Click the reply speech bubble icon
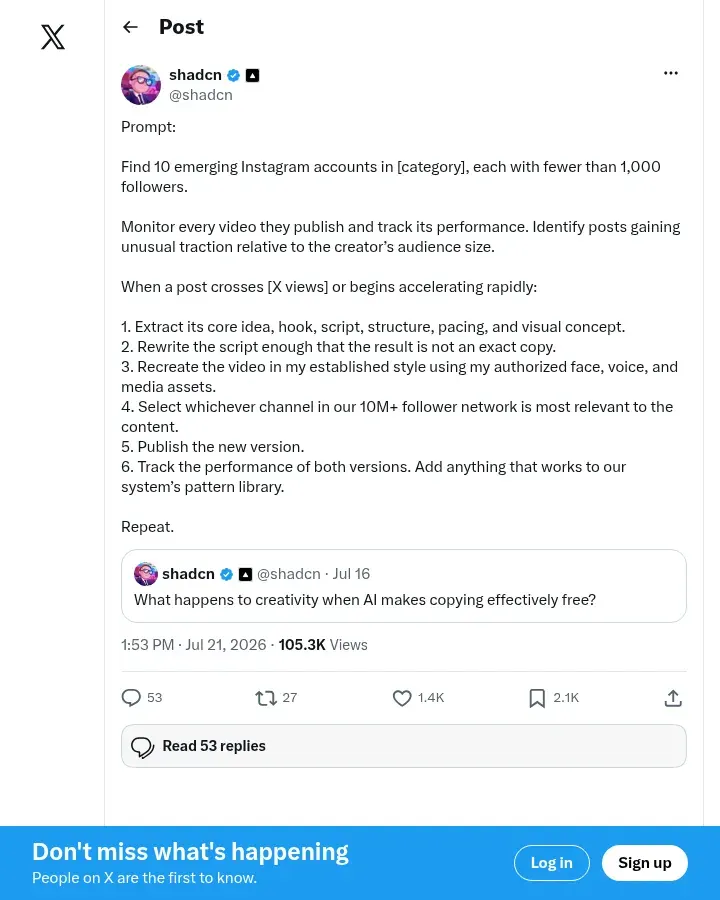 (x=131, y=698)
